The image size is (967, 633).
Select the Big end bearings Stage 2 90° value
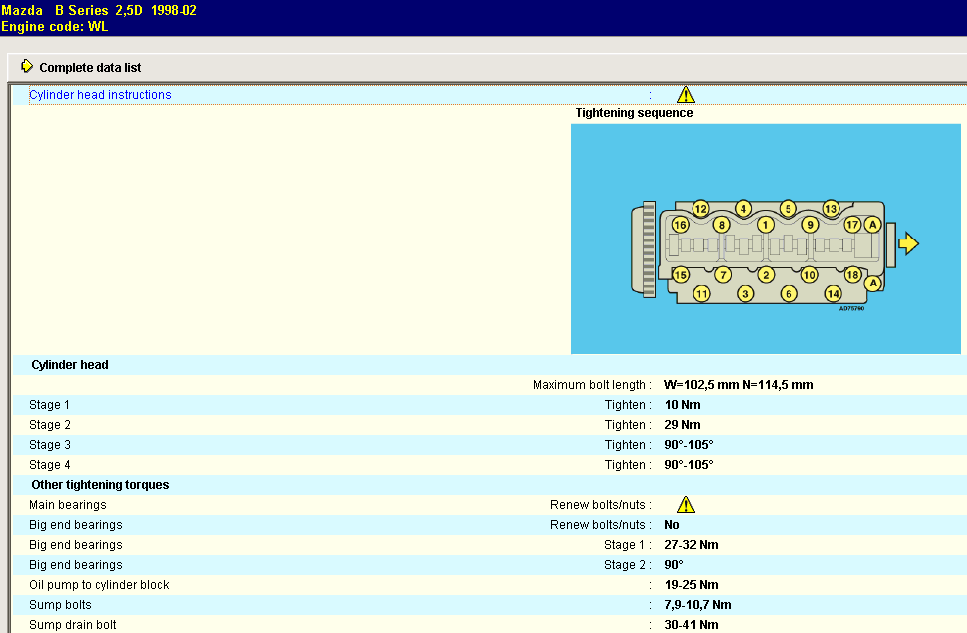tap(673, 565)
